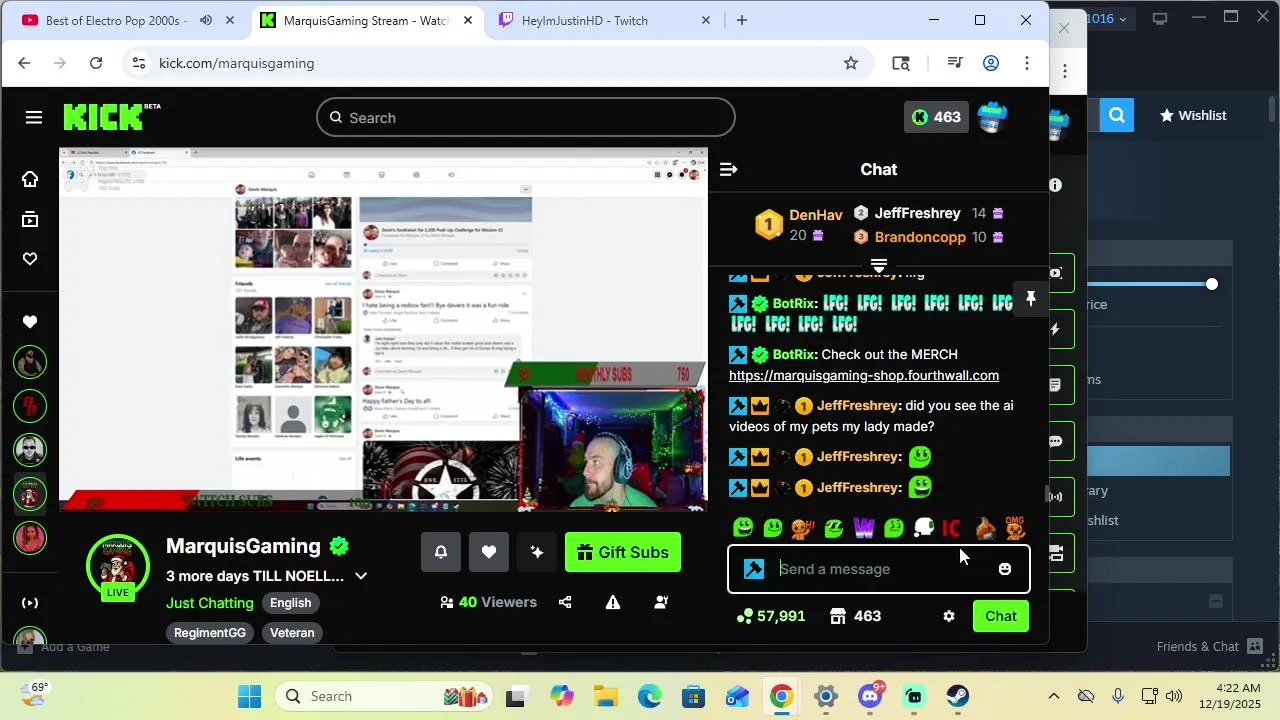Image resolution: width=1280 pixels, height=720 pixels.
Task: Collapse the chat panel with arrow icon
Action: 729,170
